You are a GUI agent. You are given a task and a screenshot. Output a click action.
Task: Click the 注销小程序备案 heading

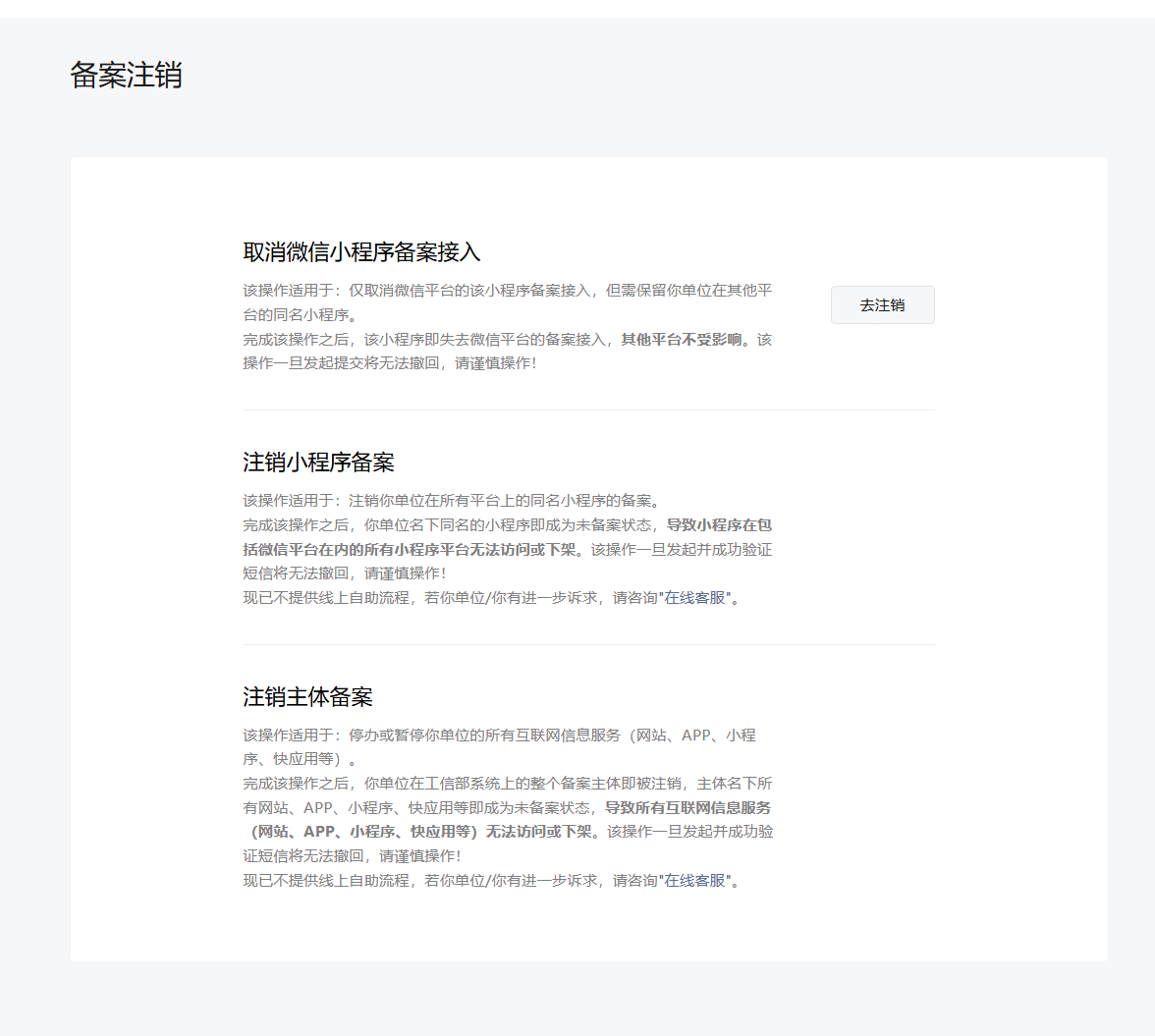[x=319, y=463]
